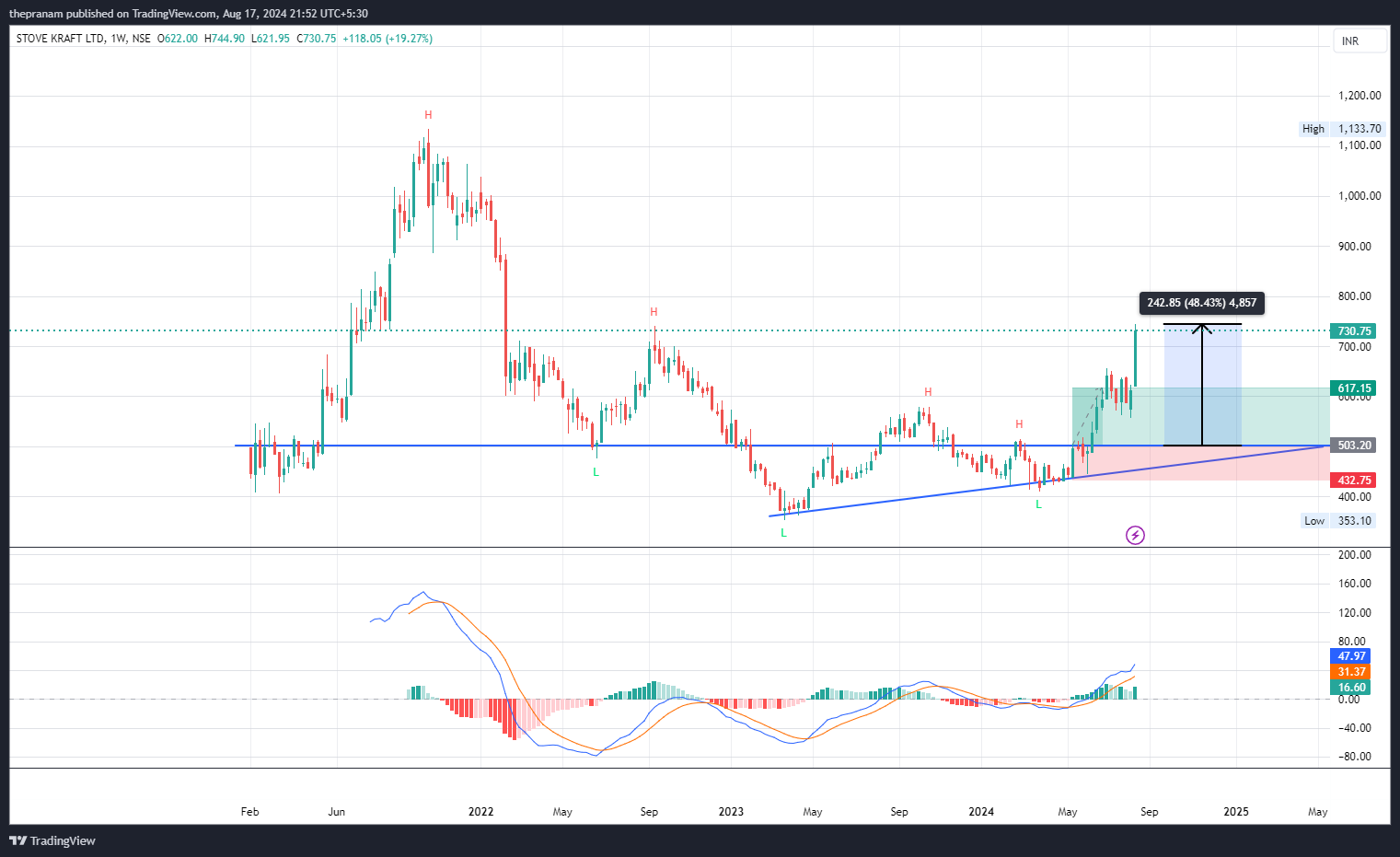The width and height of the screenshot is (1400, 857).
Task: Click the TradingView logo at bottom left
Action: [52, 840]
